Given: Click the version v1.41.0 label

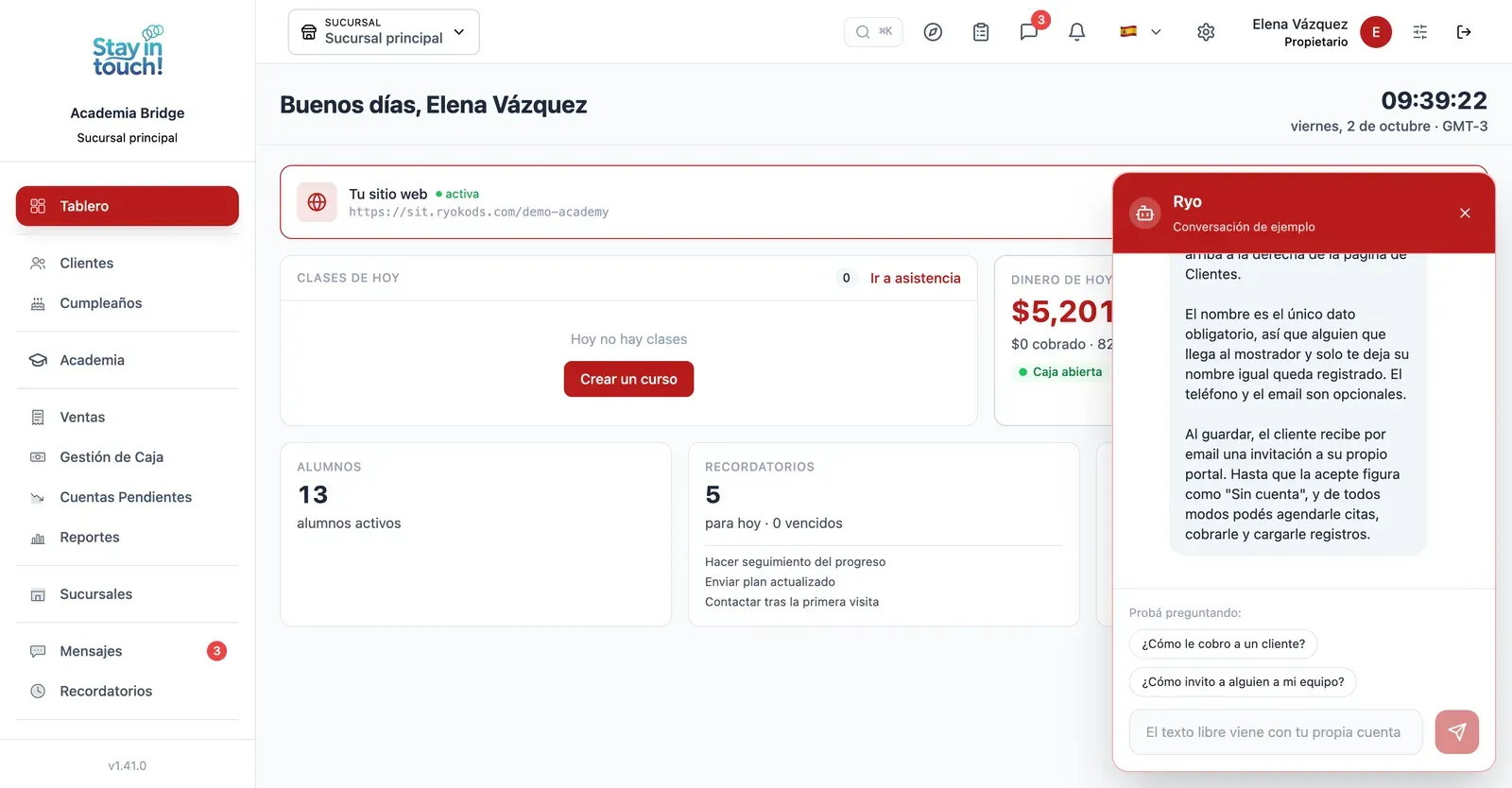Looking at the screenshot, I should pyautogui.click(x=128, y=766).
